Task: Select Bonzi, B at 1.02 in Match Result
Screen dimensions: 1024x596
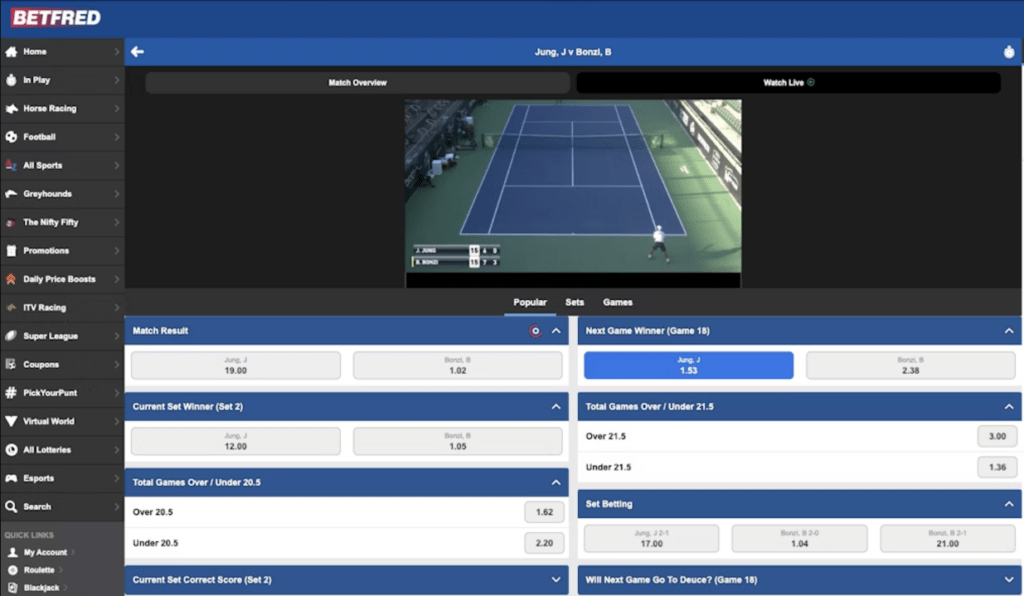Action: [x=458, y=366]
